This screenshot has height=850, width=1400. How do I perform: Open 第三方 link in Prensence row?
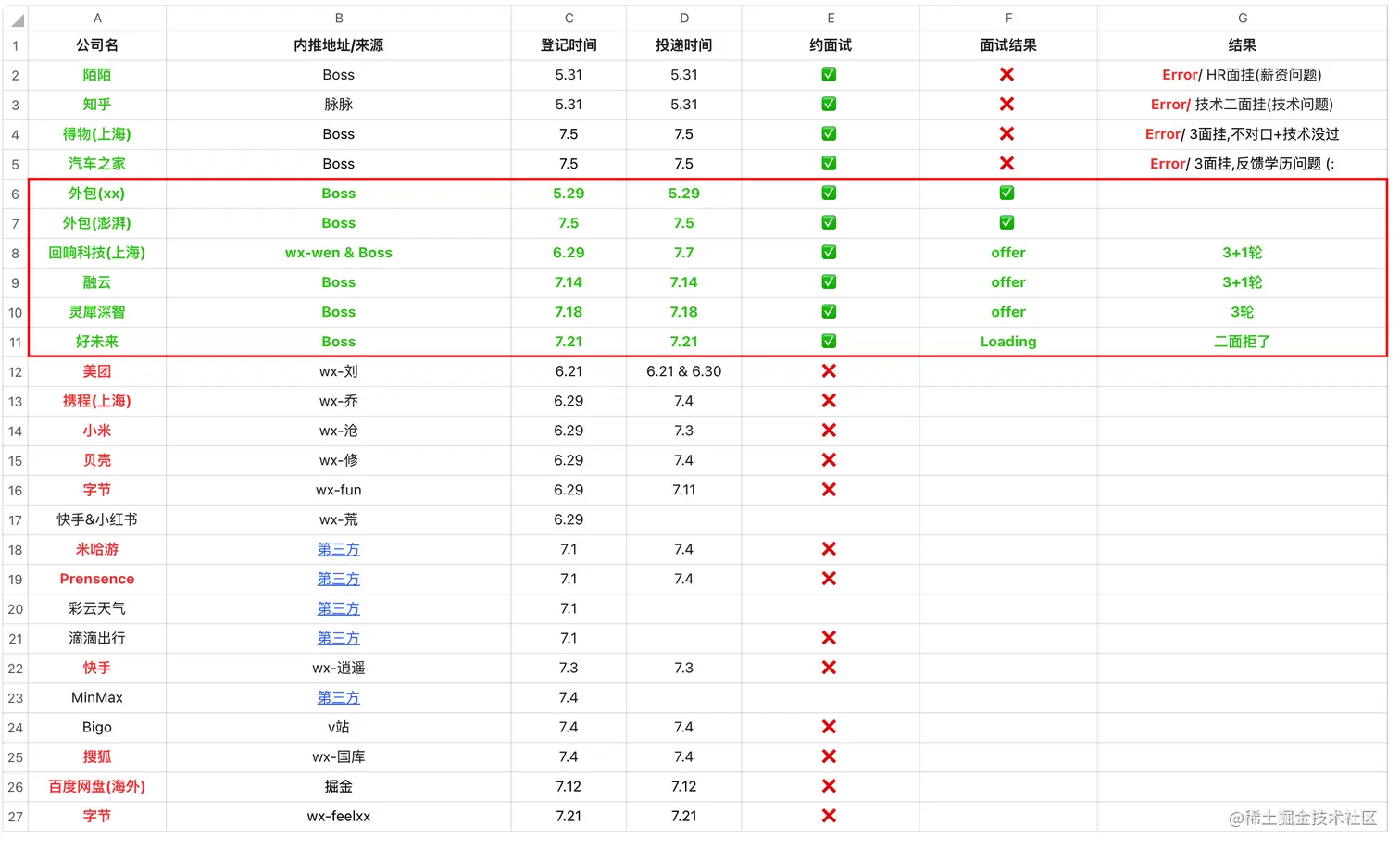click(x=339, y=579)
